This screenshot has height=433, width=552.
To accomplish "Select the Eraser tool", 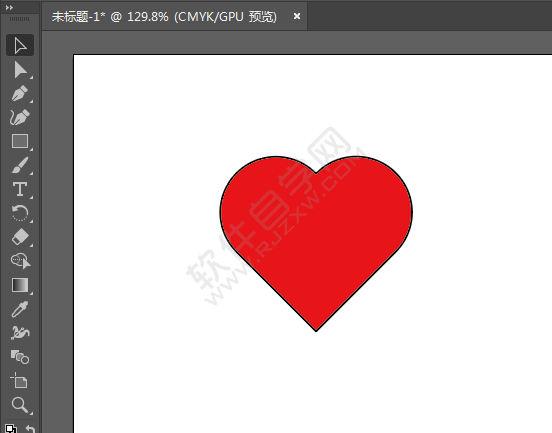I will tap(20, 237).
